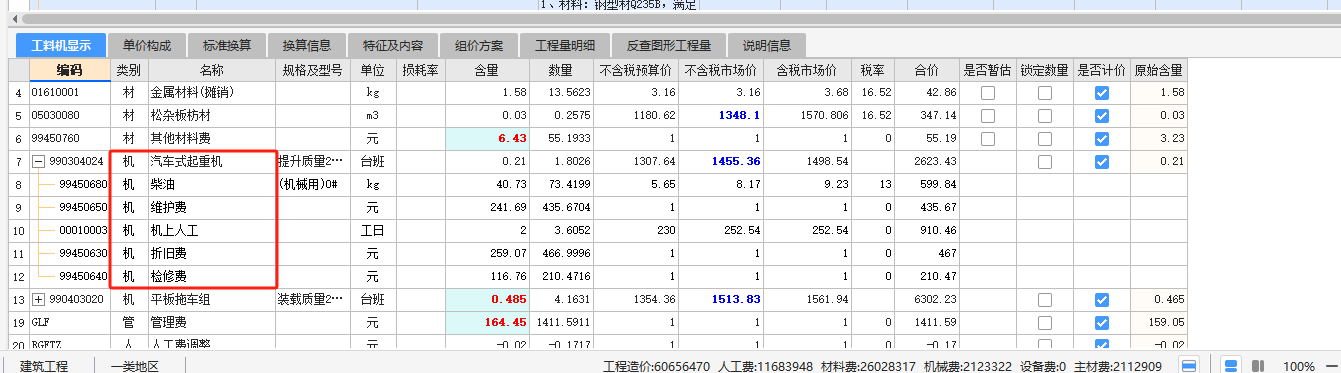The width and height of the screenshot is (1341, 373).
Task: Click the vertical-split layout icon in status bar
Action: 1258,366
